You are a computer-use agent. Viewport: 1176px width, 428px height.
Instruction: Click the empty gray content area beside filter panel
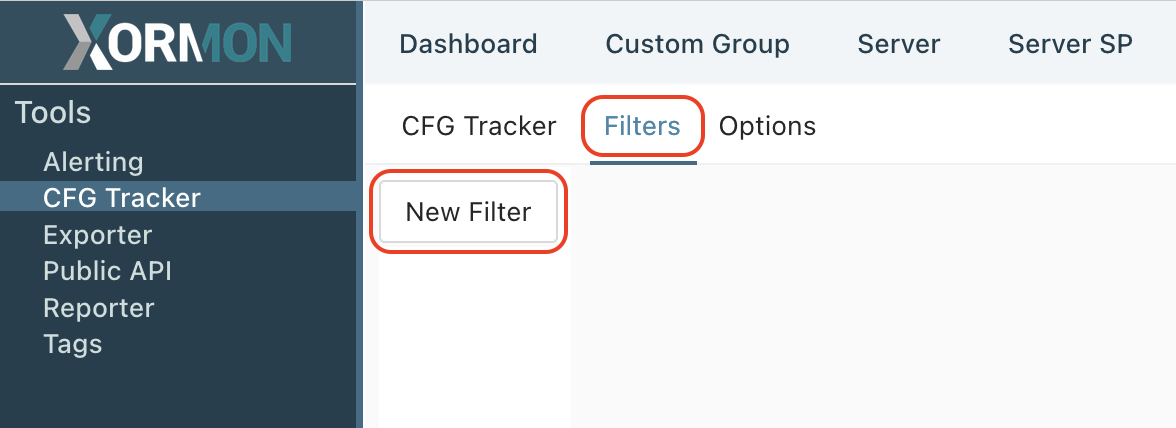click(874, 296)
